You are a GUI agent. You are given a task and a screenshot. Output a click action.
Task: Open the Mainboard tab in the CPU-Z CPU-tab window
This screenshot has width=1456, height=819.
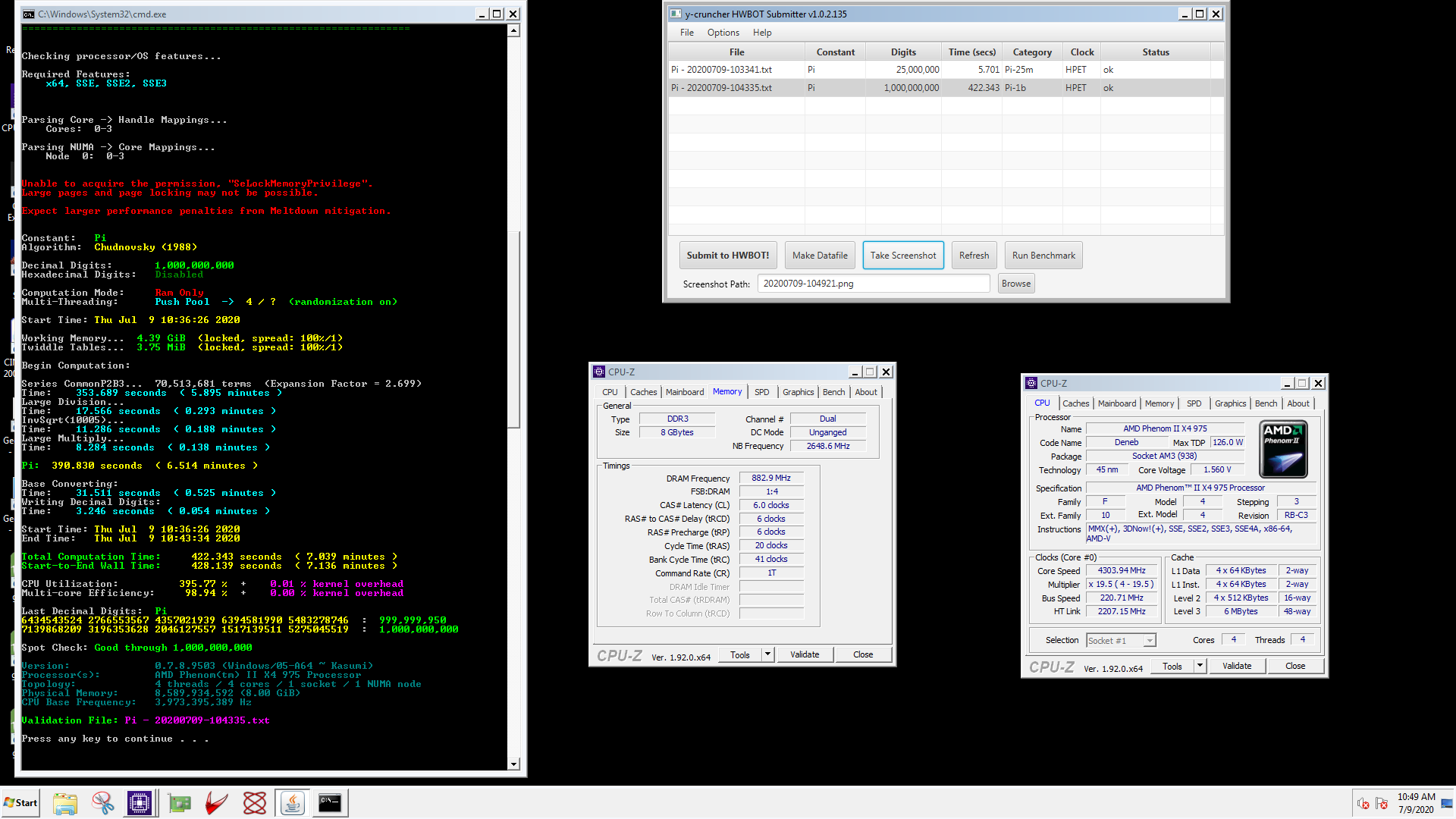coord(1117,403)
